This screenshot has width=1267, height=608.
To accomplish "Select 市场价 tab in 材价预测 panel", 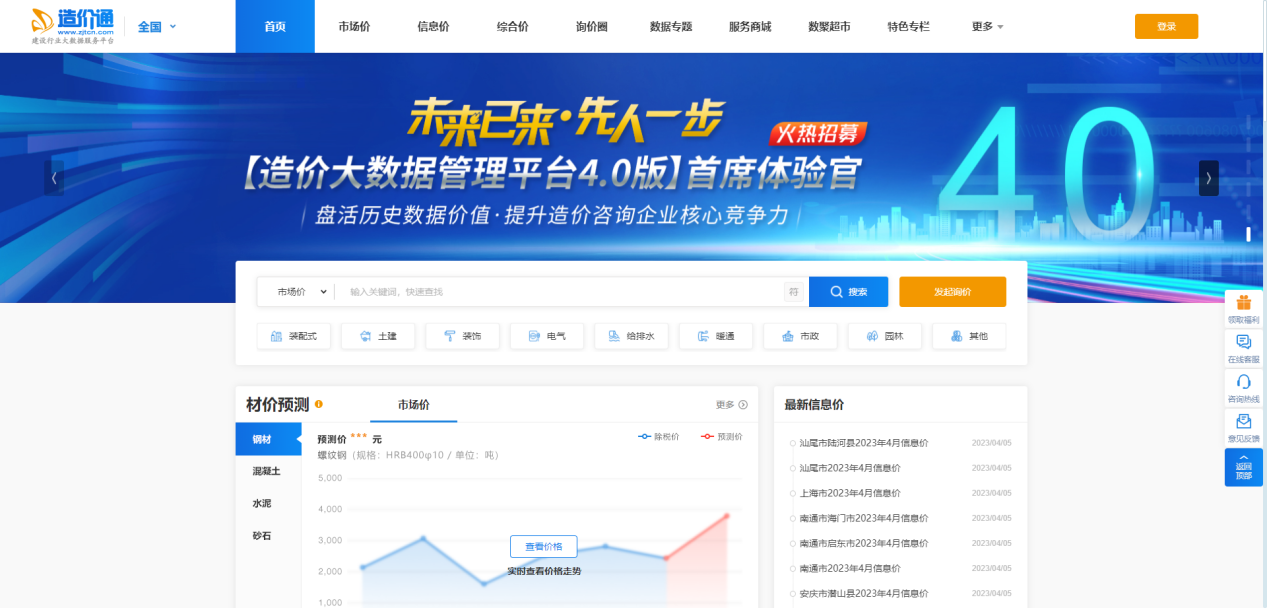I will coord(413,405).
